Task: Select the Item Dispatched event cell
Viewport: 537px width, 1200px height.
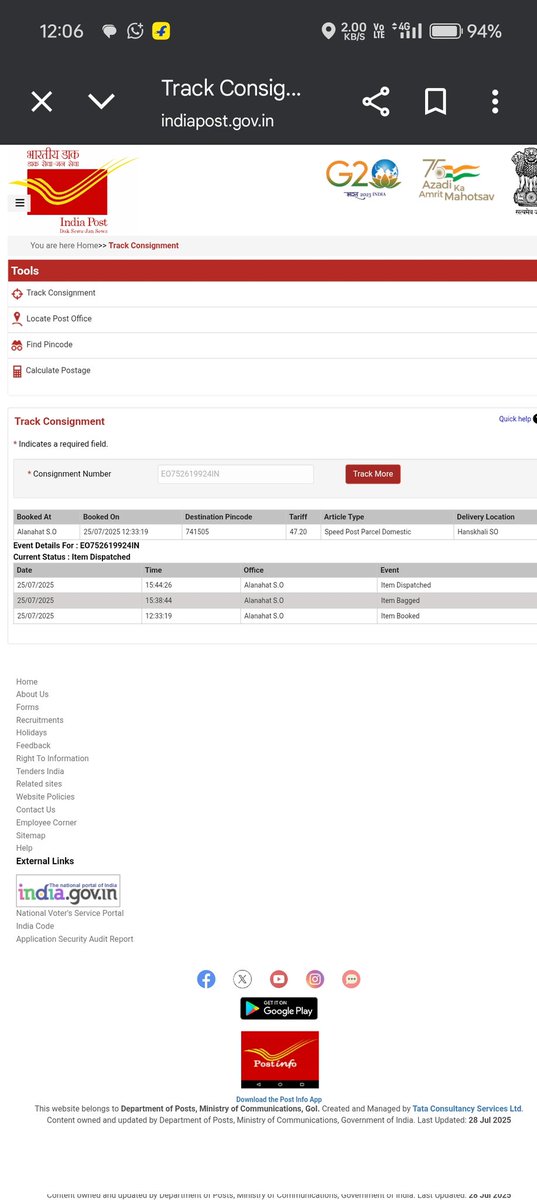Action: pyautogui.click(x=457, y=585)
